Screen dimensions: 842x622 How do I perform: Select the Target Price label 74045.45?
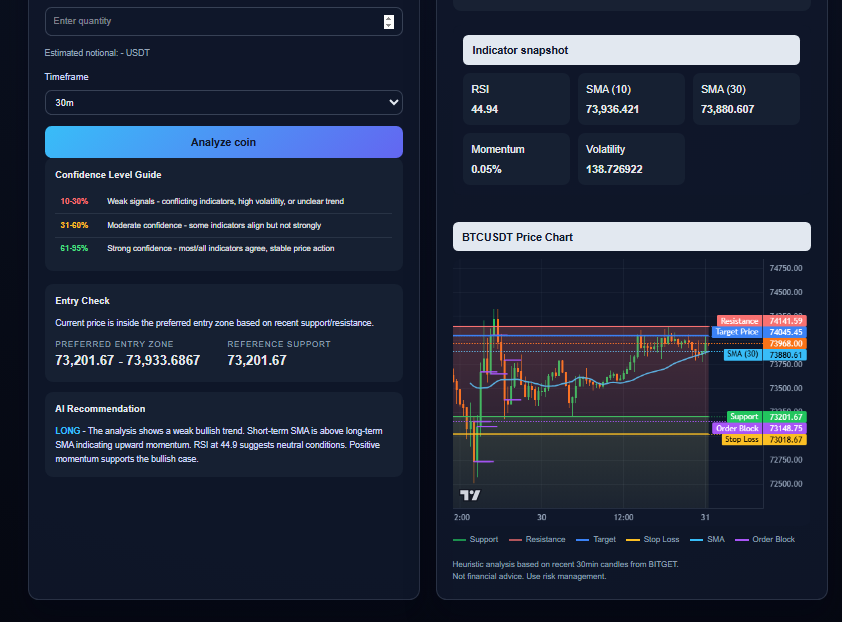759,332
